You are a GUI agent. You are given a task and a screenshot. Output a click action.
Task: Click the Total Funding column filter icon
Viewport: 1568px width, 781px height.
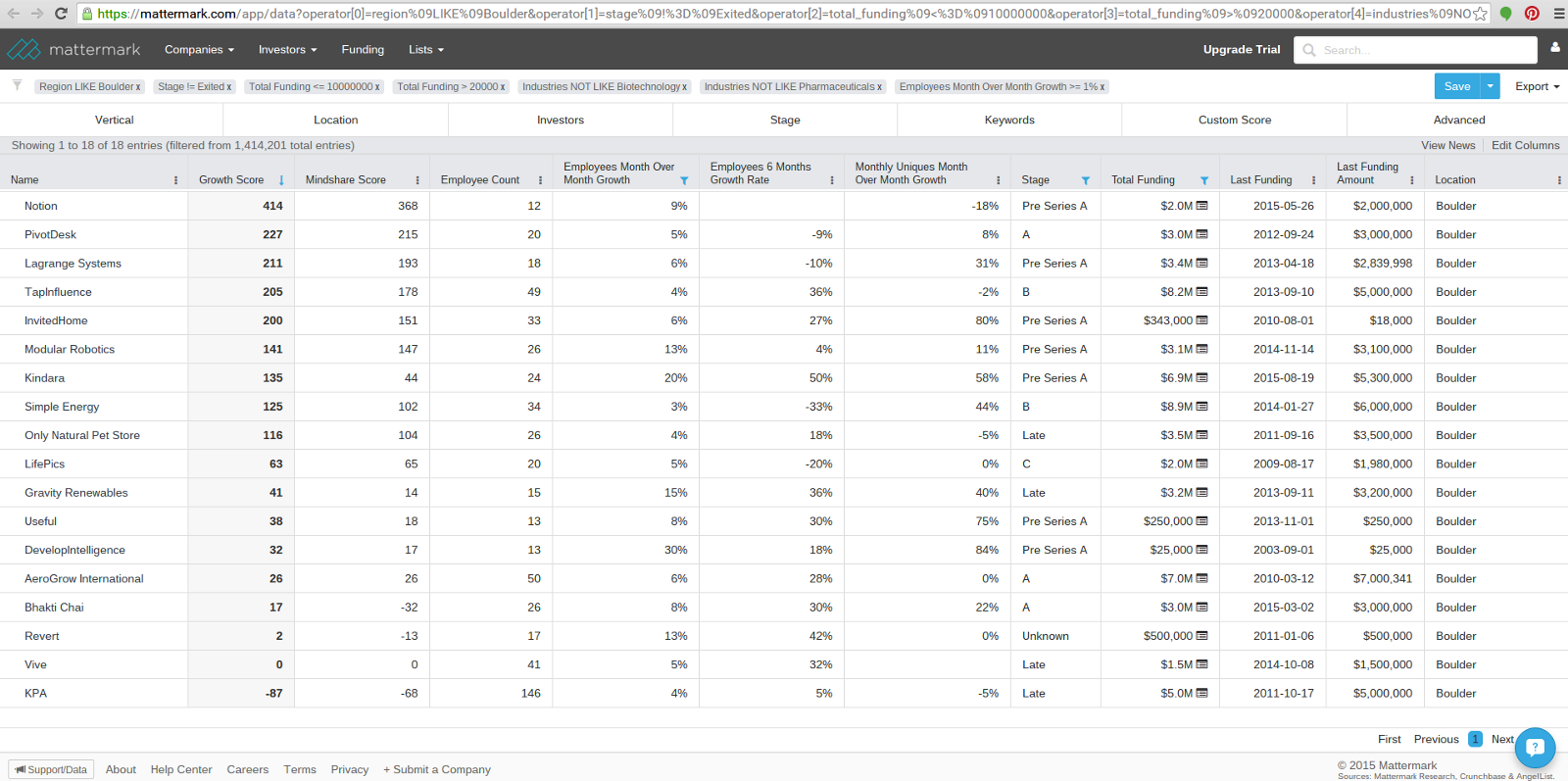1204,180
